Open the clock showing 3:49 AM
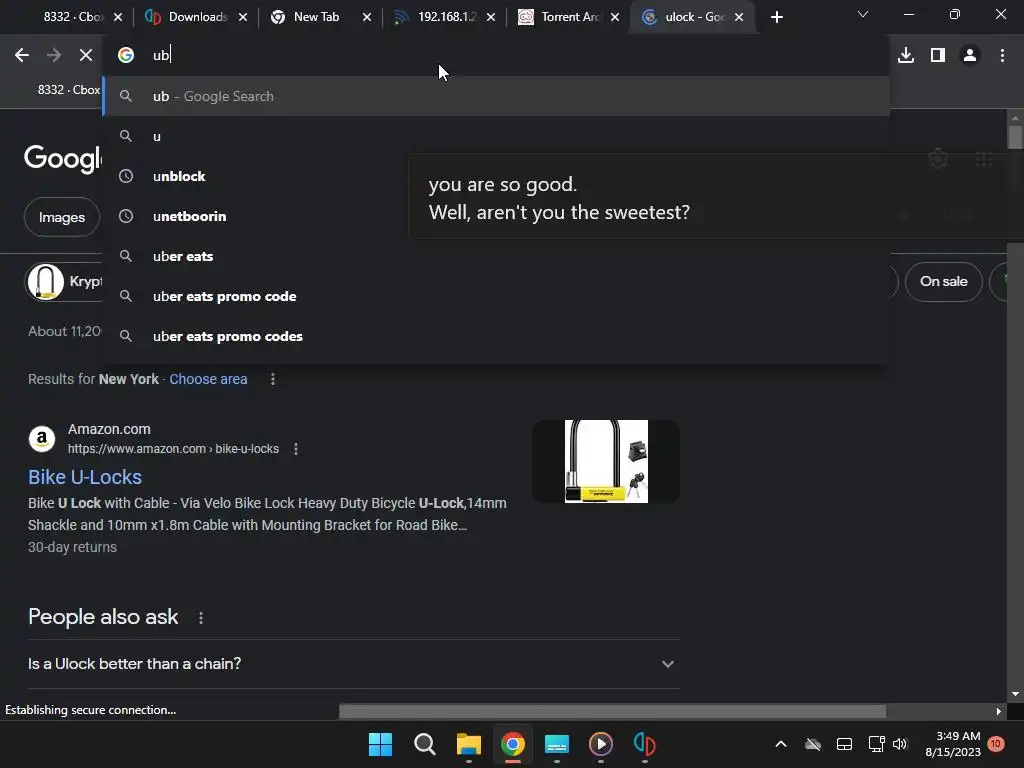The image size is (1024, 768). pyautogui.click(x=953, y=744)
